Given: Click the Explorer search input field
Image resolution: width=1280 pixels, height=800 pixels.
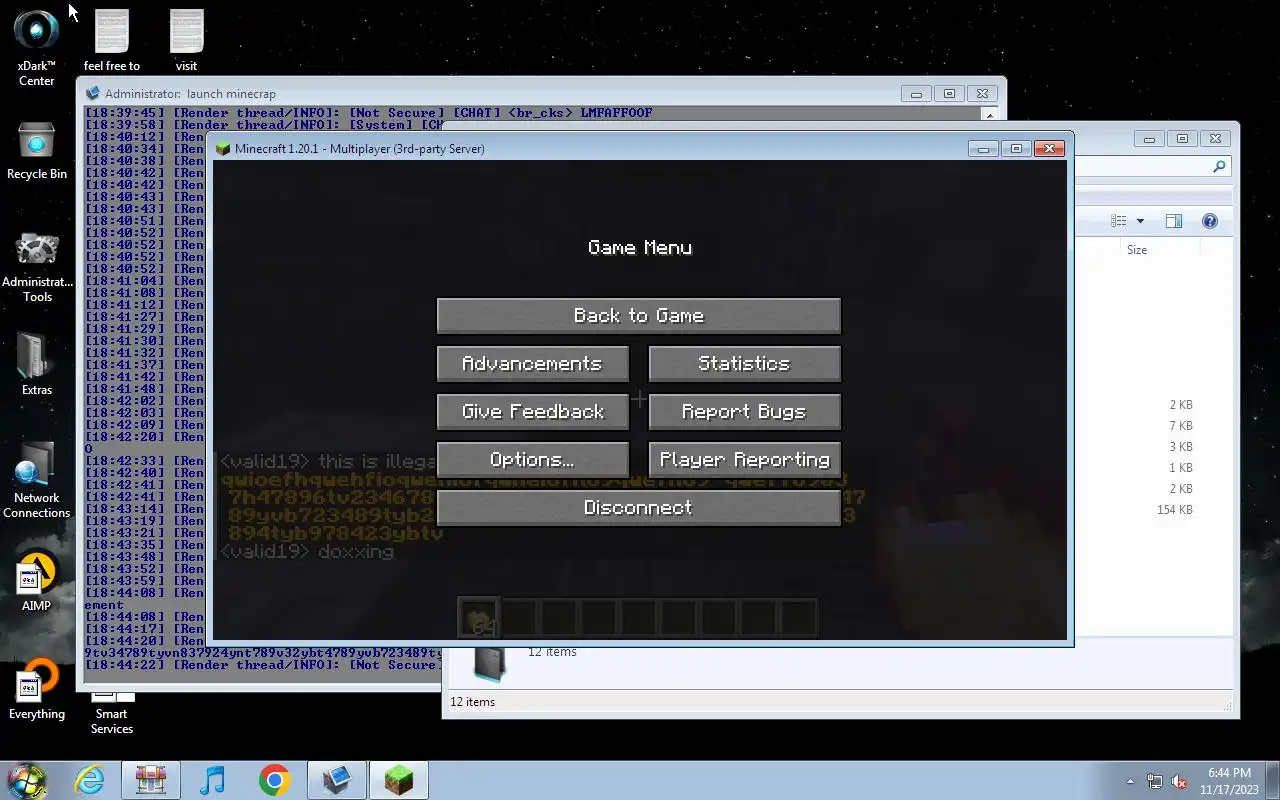Looking at the screenshot, I should [1150, 167].
